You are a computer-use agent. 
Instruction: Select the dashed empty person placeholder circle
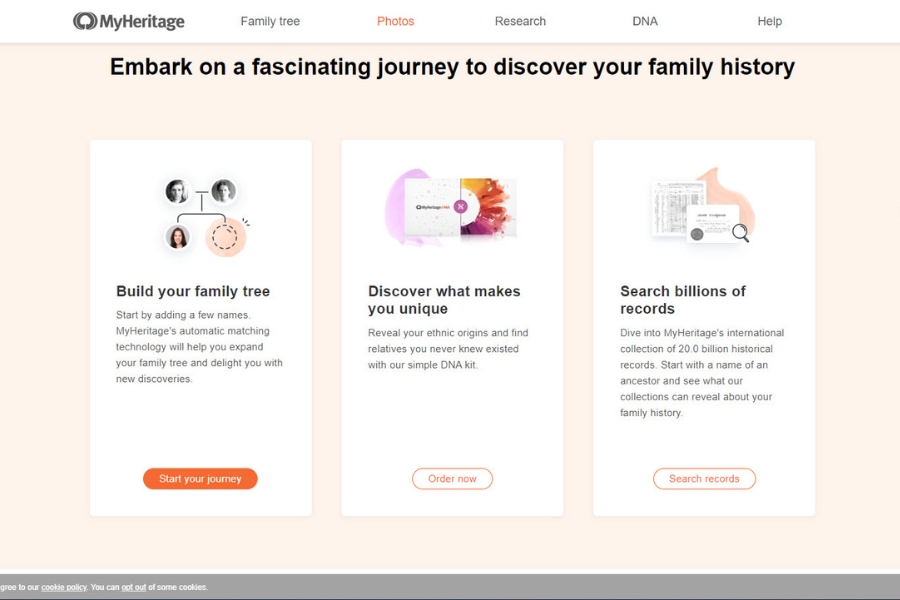225,237
